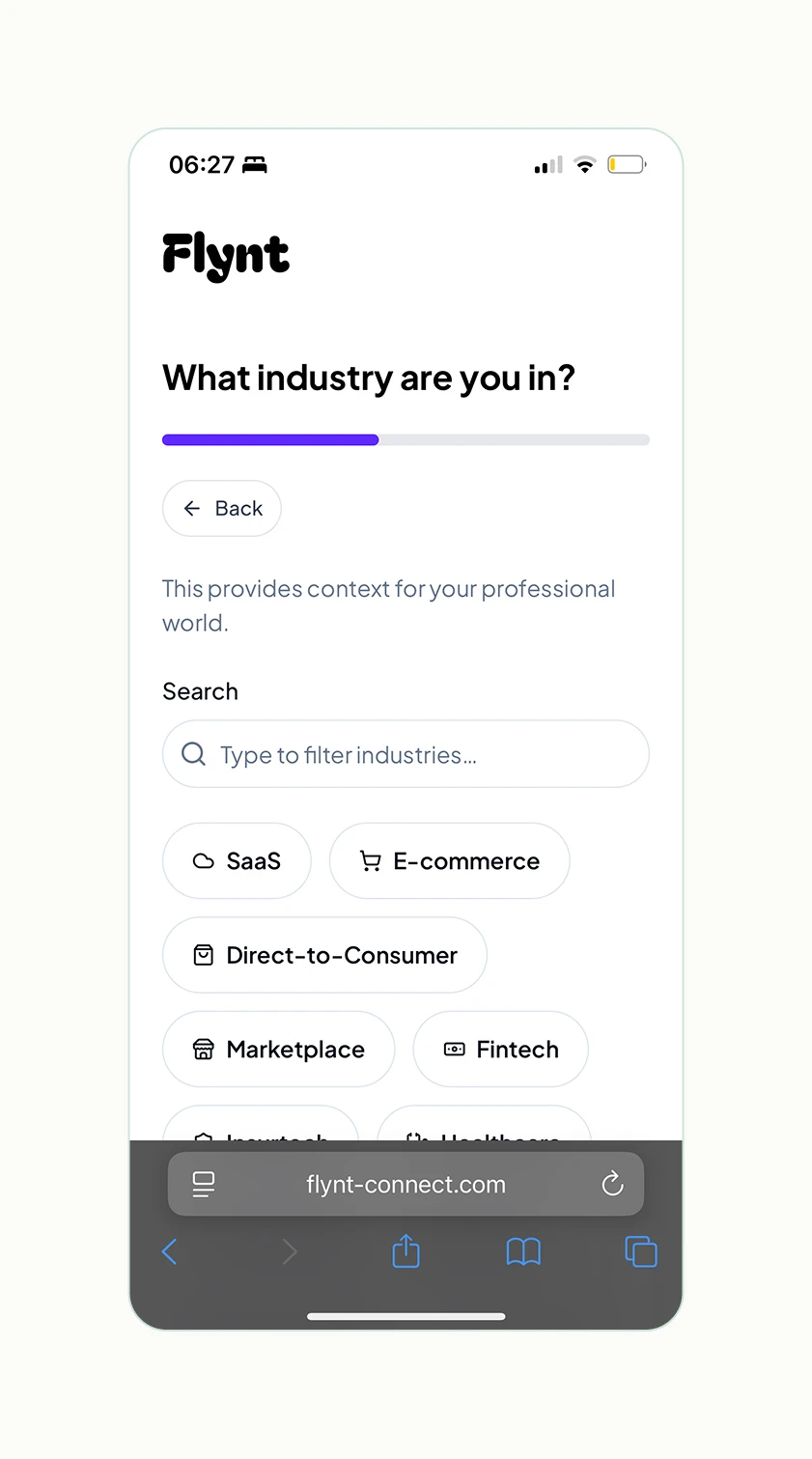Click the magnifying glass in the search field
The height and width of the screenshot is (1459, 812).
coord(193,754)
